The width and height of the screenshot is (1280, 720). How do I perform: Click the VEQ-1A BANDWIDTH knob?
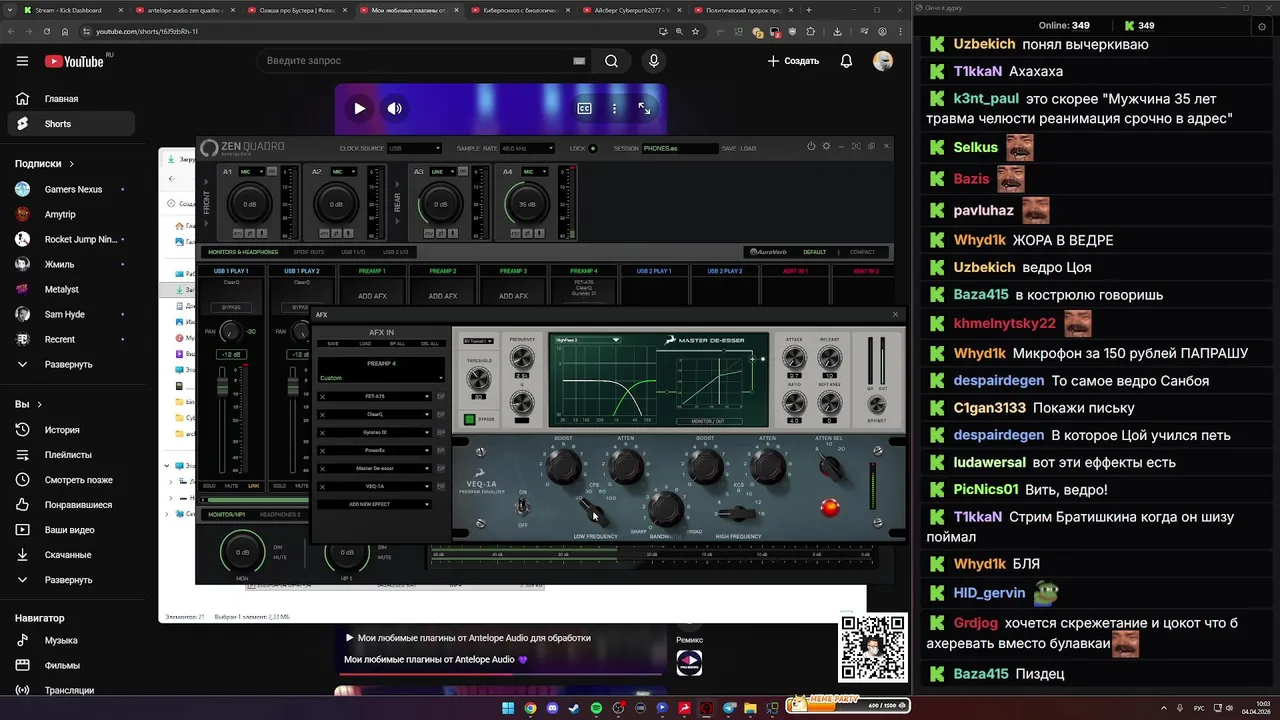(665, 510)
